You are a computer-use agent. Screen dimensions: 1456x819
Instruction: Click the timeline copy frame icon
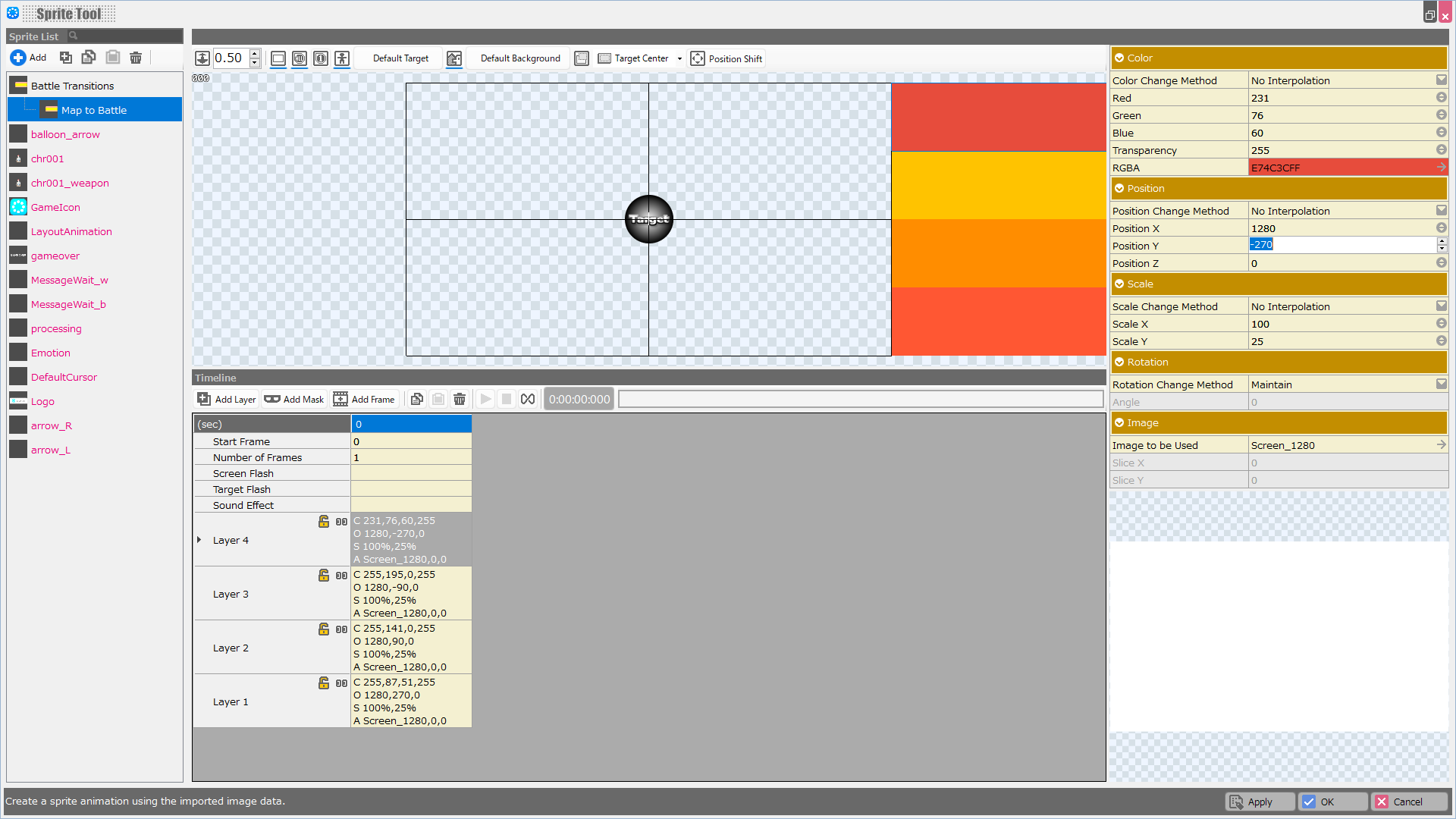416,399
